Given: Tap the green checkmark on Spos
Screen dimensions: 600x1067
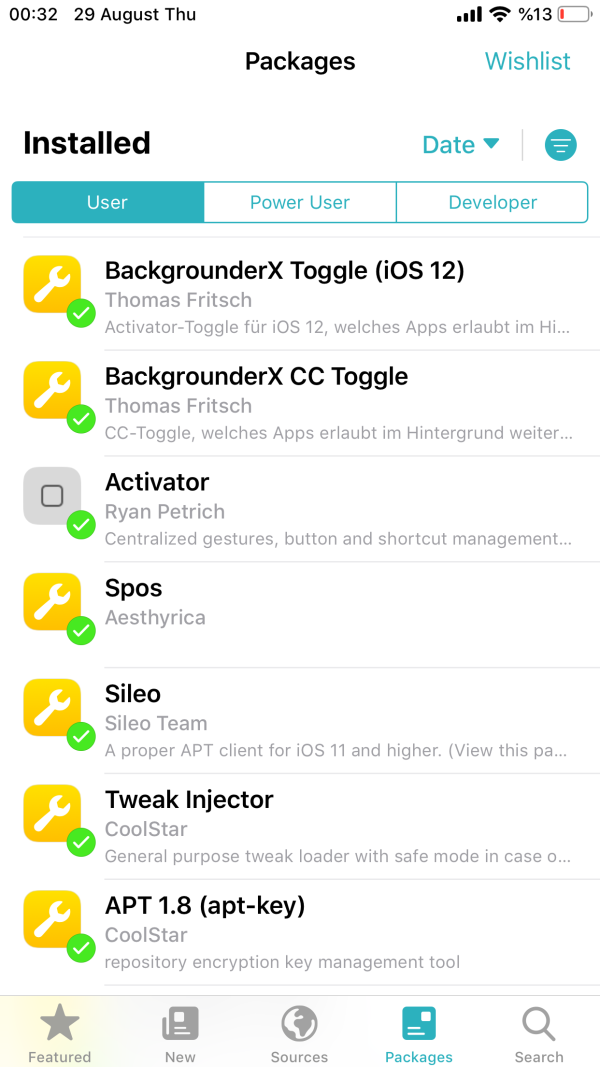Looking at the screenshot, I should click(81, 630).
